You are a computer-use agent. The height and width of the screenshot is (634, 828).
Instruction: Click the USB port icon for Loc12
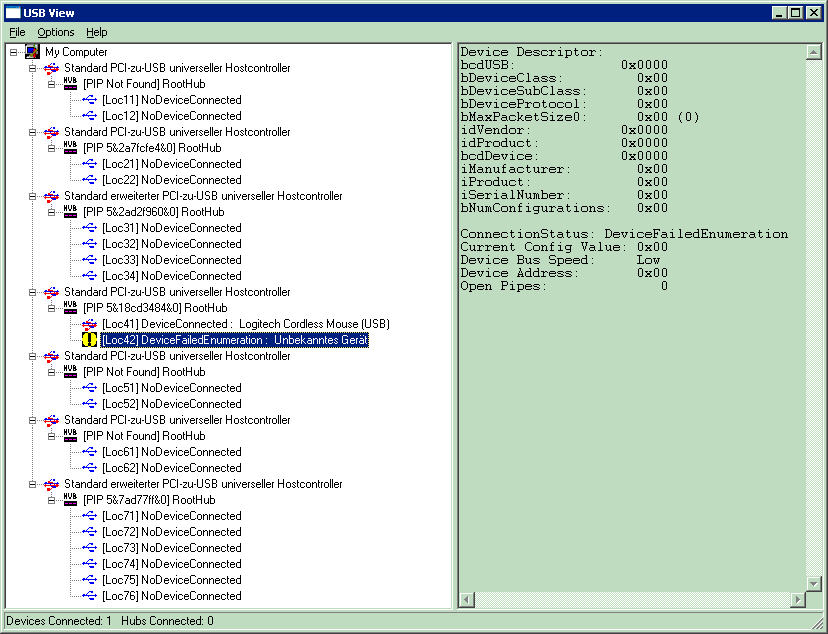pos(90,116)
